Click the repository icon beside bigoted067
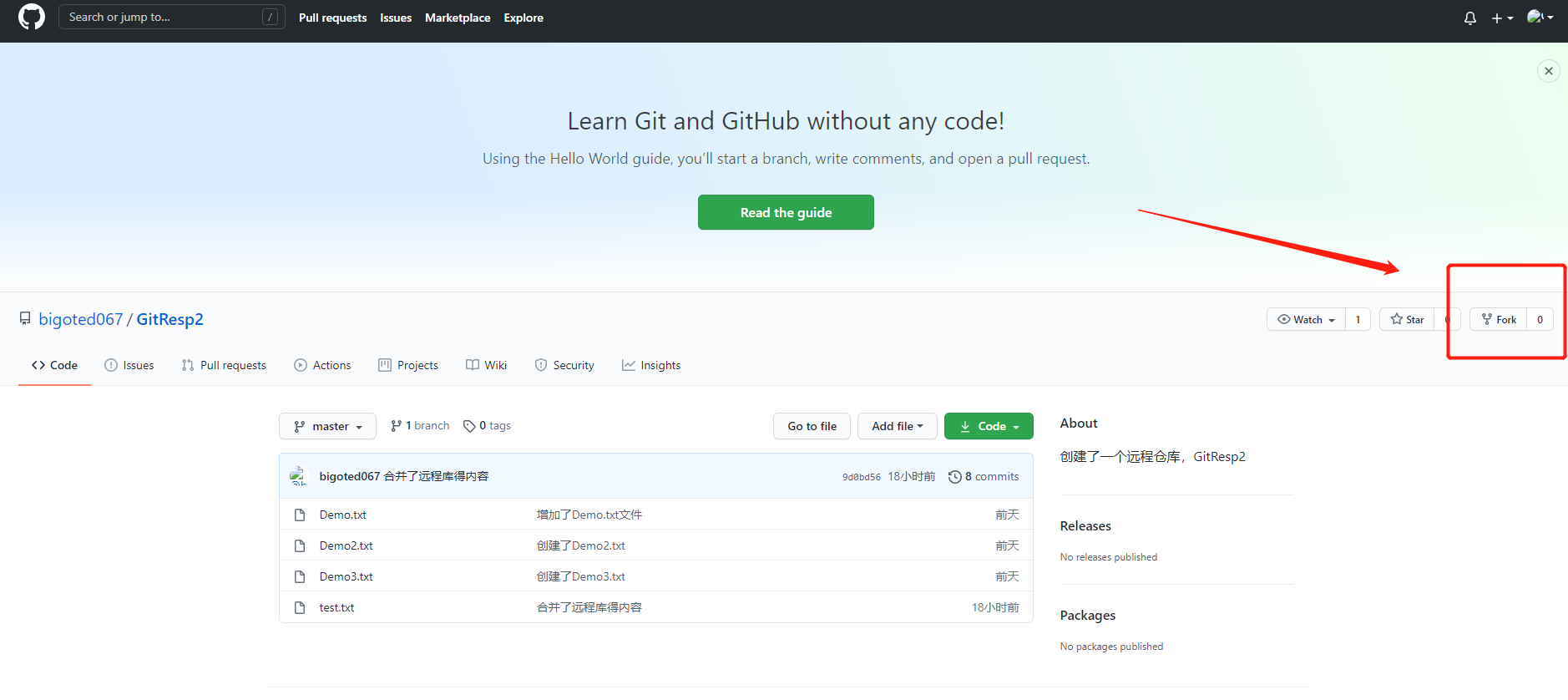 [x=25, y=318]
